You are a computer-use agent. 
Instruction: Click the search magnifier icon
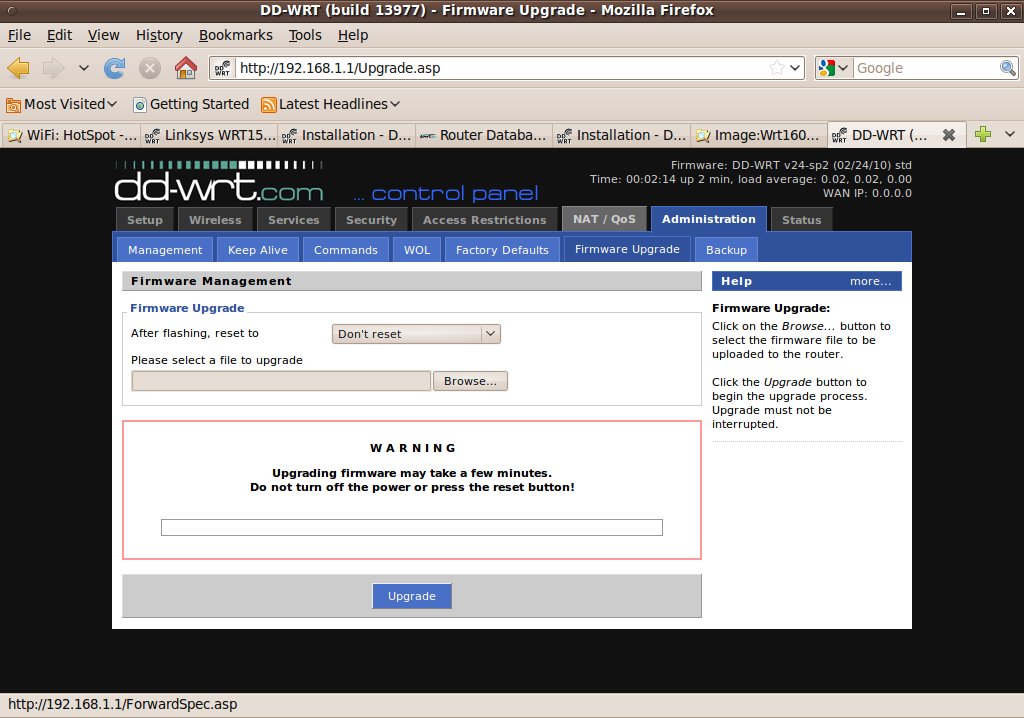coord(1008,68)
